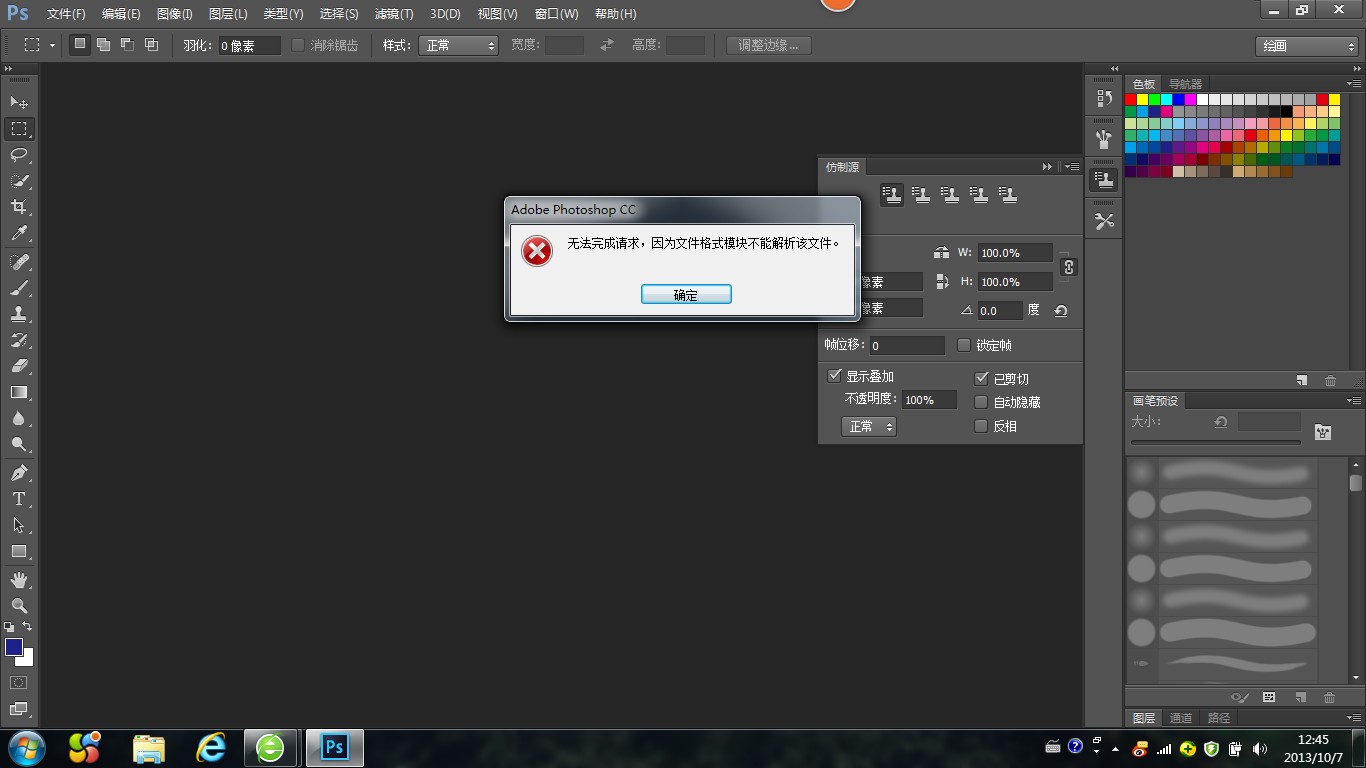Select the Lasso tool
Screen dimensions: 1366x768
[19, 155]
